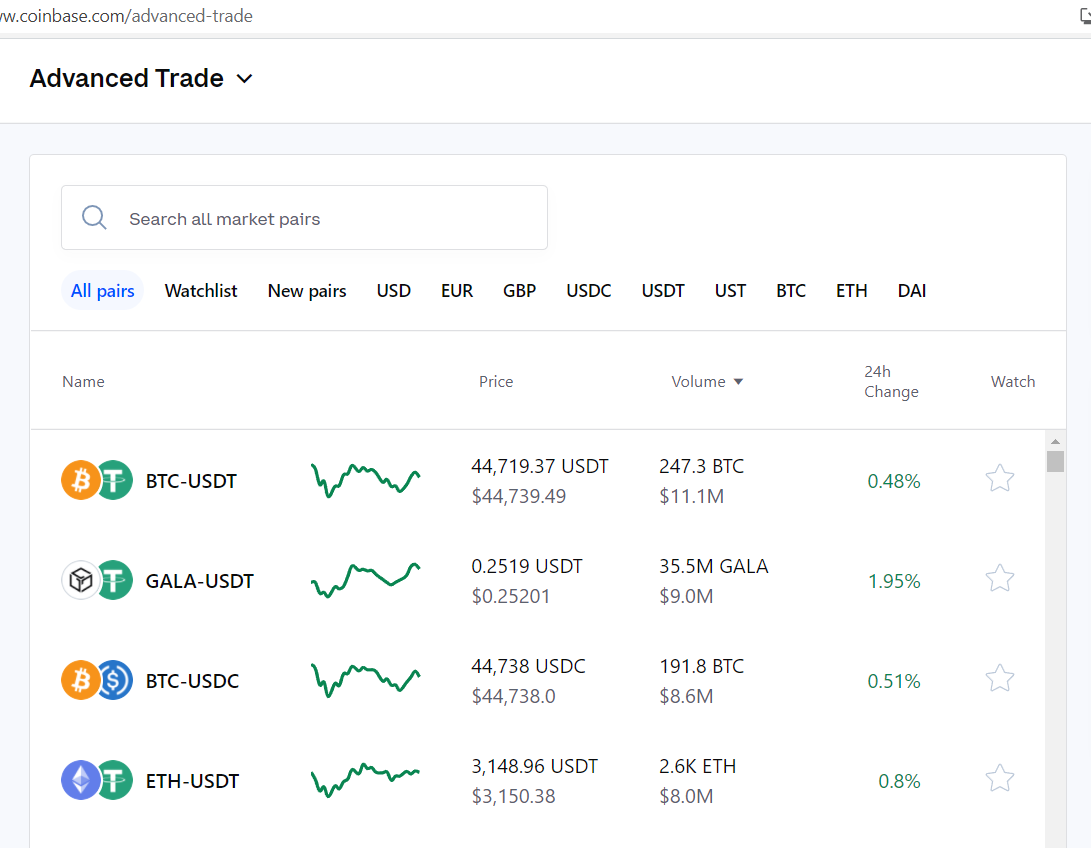This screenshot has height=848, width=1091.
Task: Open the ETH-USDT pair name
Action: [x=192, y=781]
